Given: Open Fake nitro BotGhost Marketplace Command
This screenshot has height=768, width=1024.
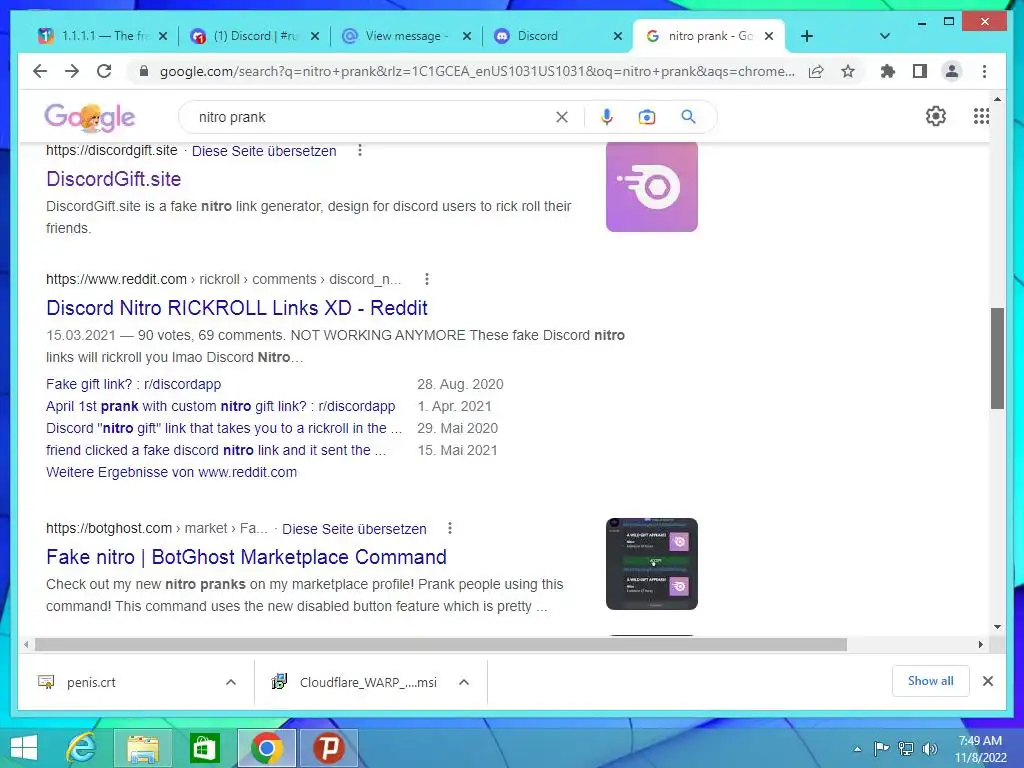Looking at the screenshot, I should click(246, 557).
